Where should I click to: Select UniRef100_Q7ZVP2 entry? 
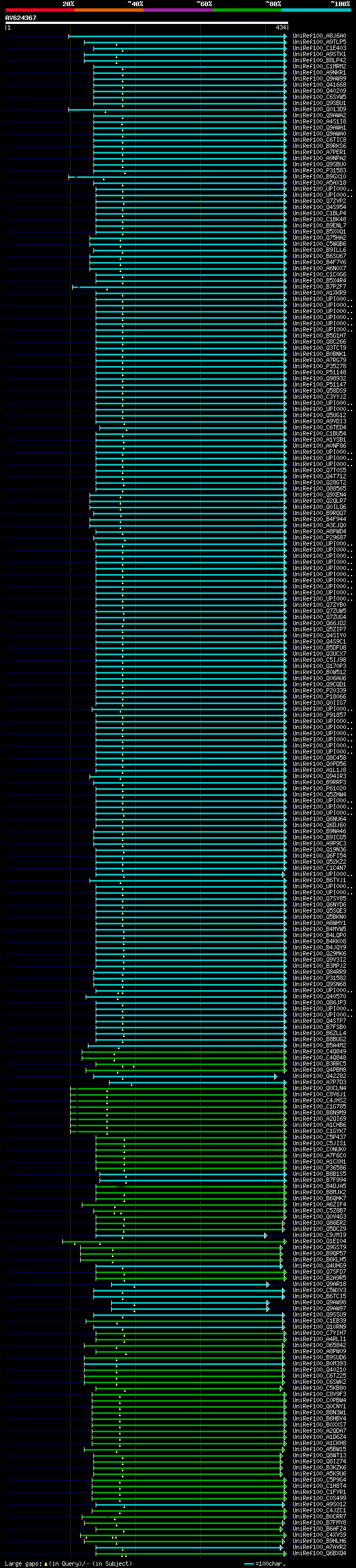coord(319,201)
